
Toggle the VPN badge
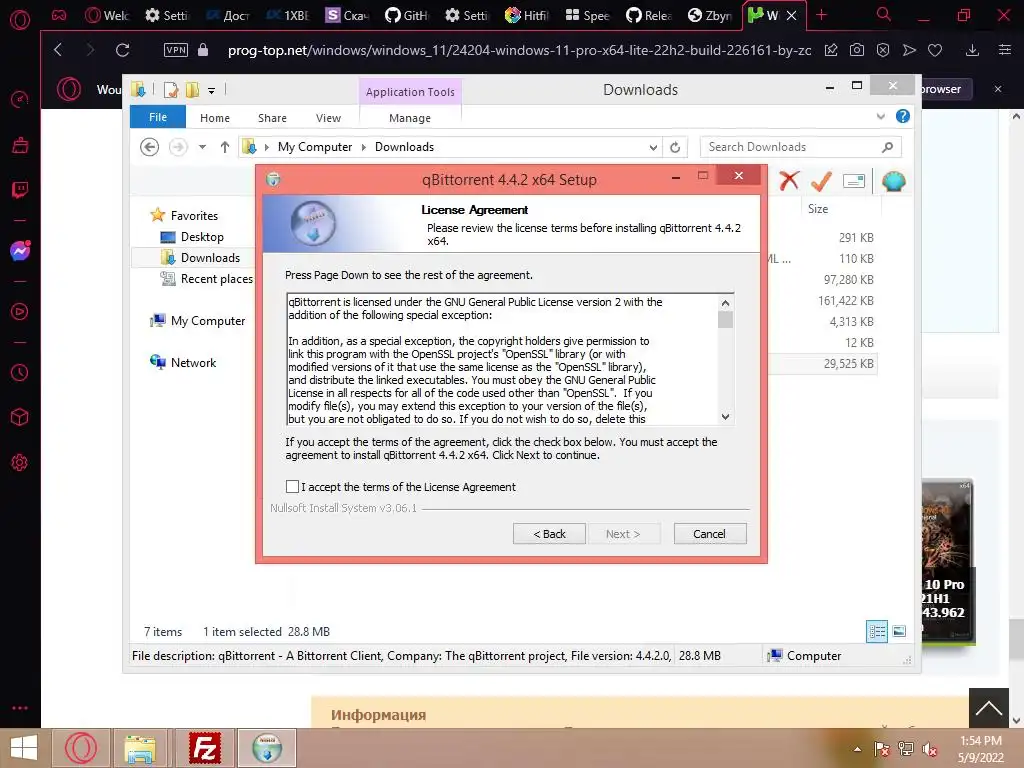pyautogui.click(x=176, y=50)
